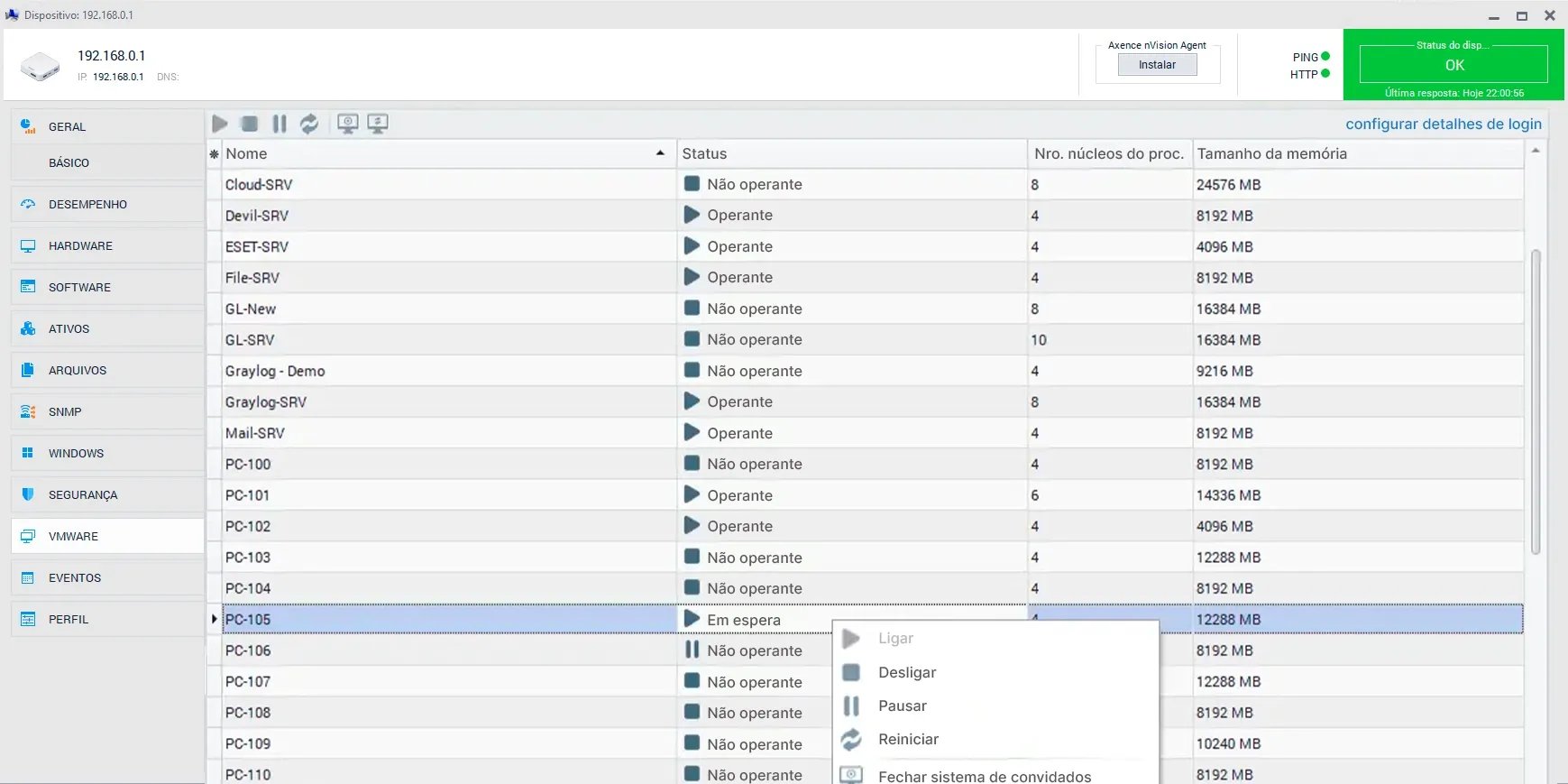Click the restart guest system toolbar icon
The width and height of the screenshot is (1568, 784).
(x=378, y=124)
